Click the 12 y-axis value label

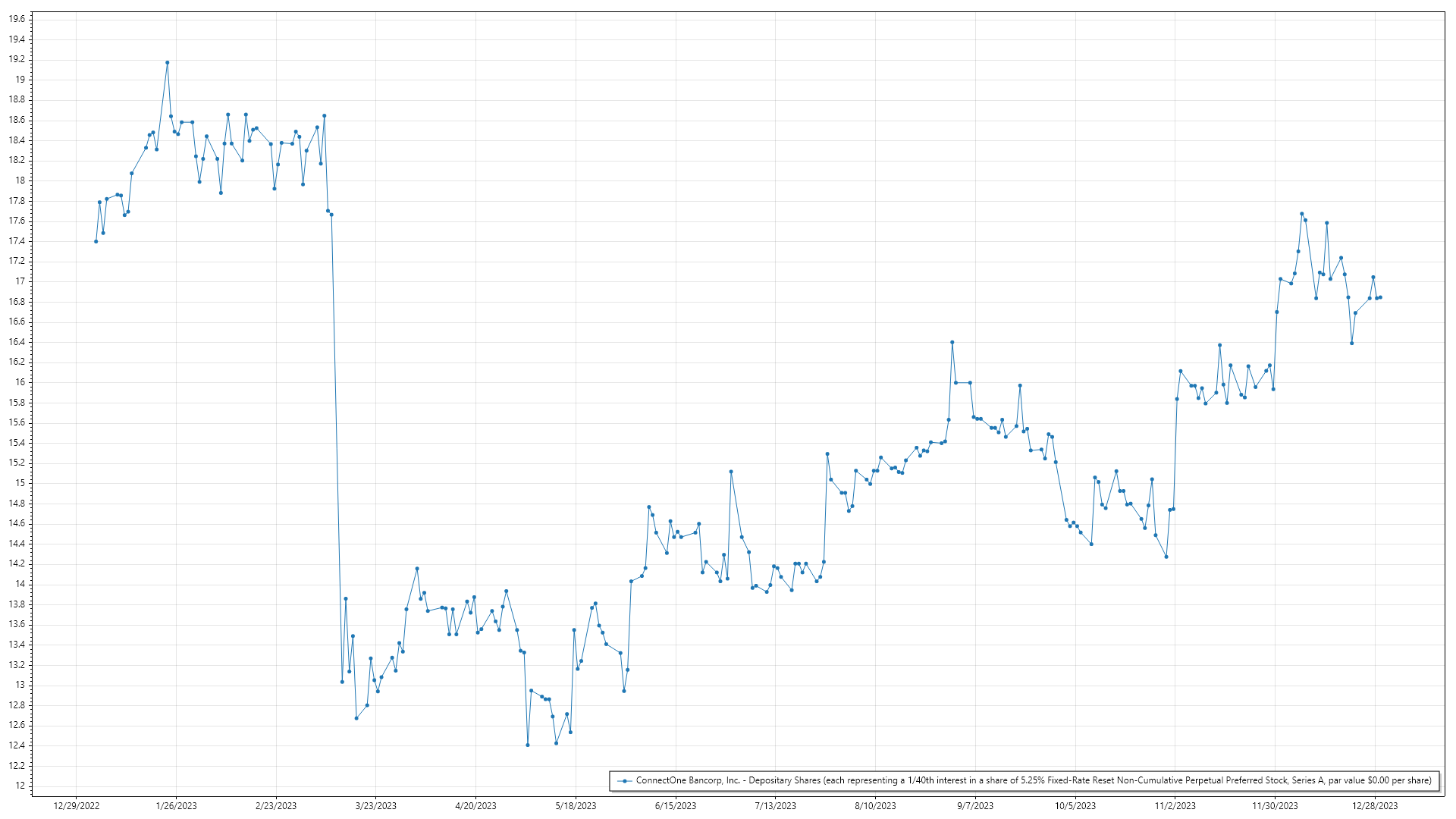point(20,786)
